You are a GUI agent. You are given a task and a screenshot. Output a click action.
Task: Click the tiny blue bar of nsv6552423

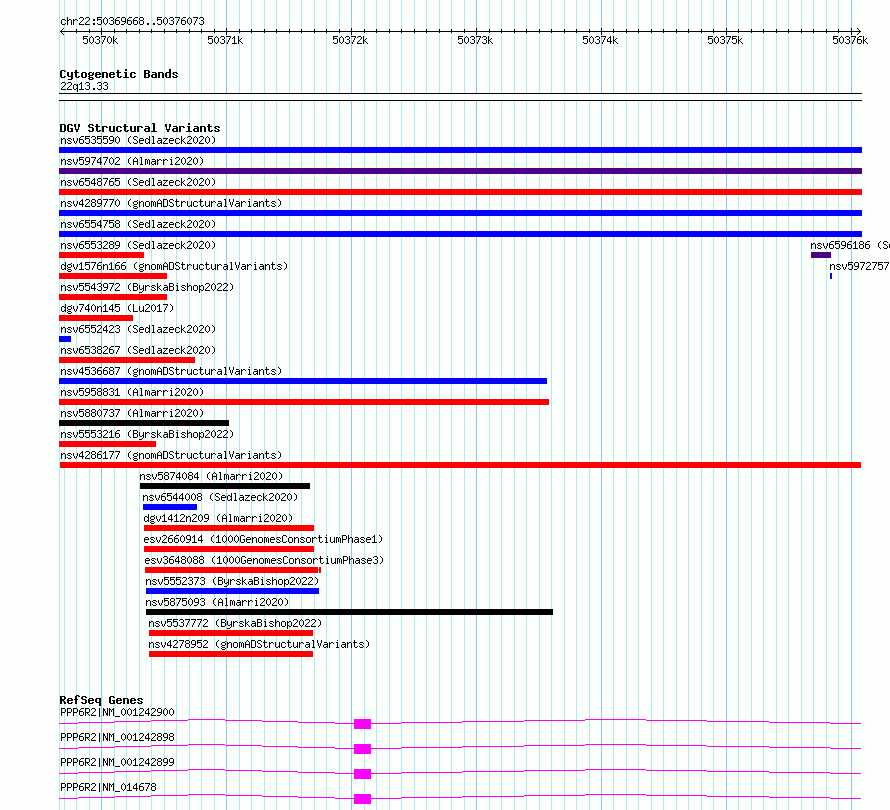pyautogui.click(x=65, y=339)
